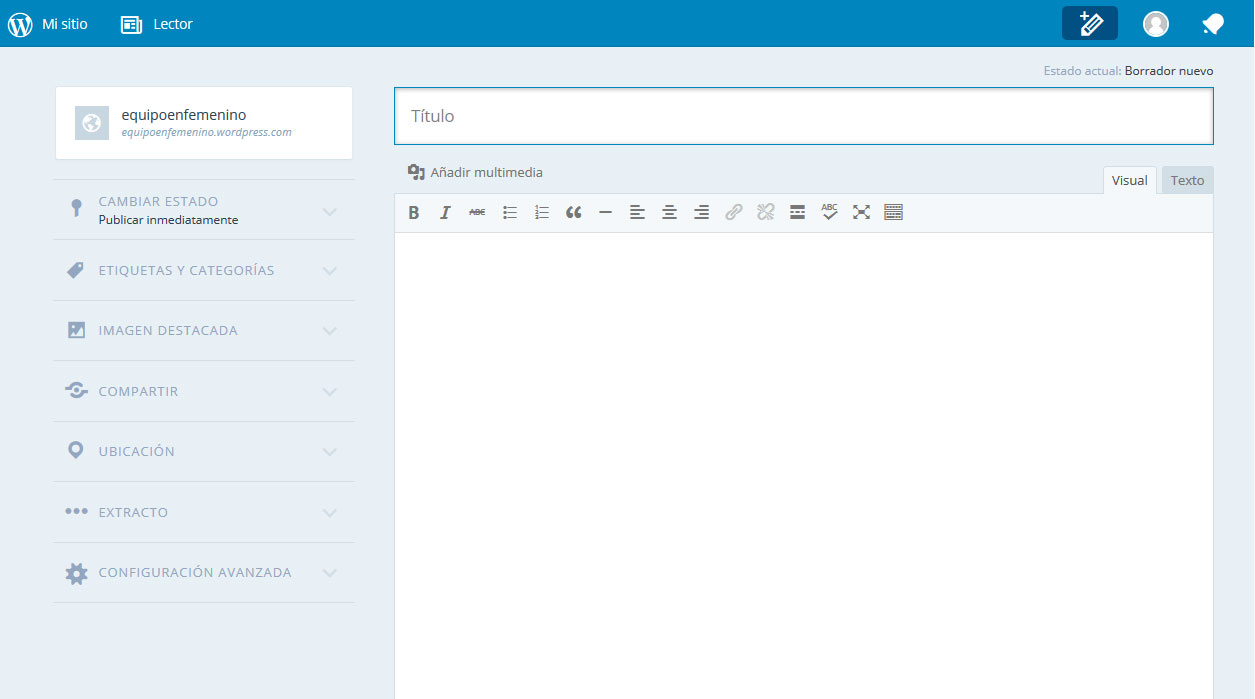Toggle fullscreen writing mode

(861, 212)
